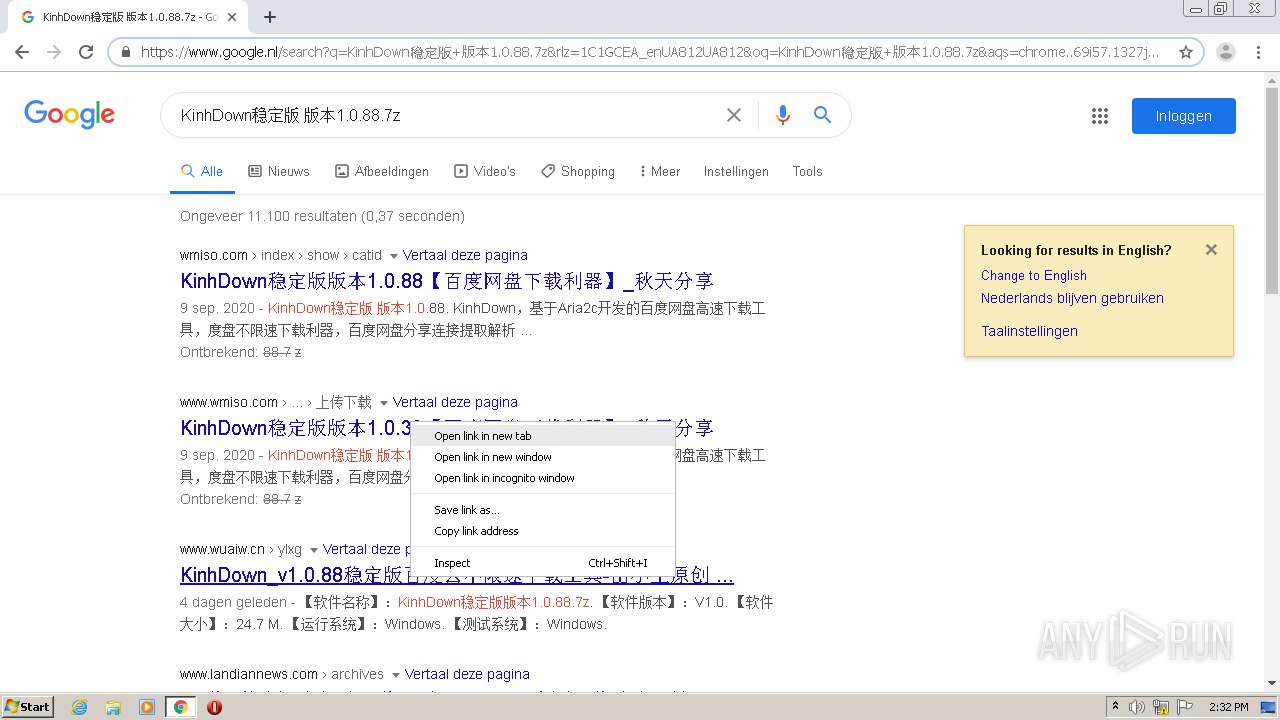Click the Inloggen sign-in button
1280x720 pixels.
click(x=1184, y=116)
